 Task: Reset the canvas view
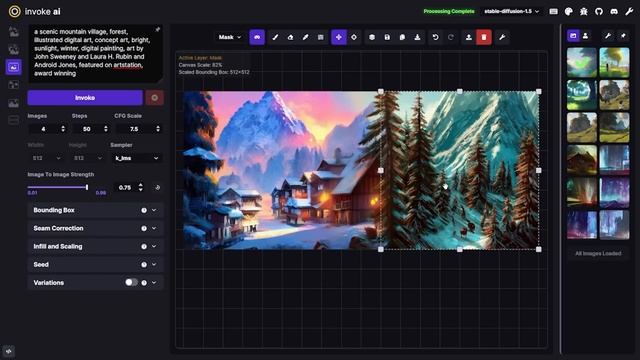pos(354,37)
